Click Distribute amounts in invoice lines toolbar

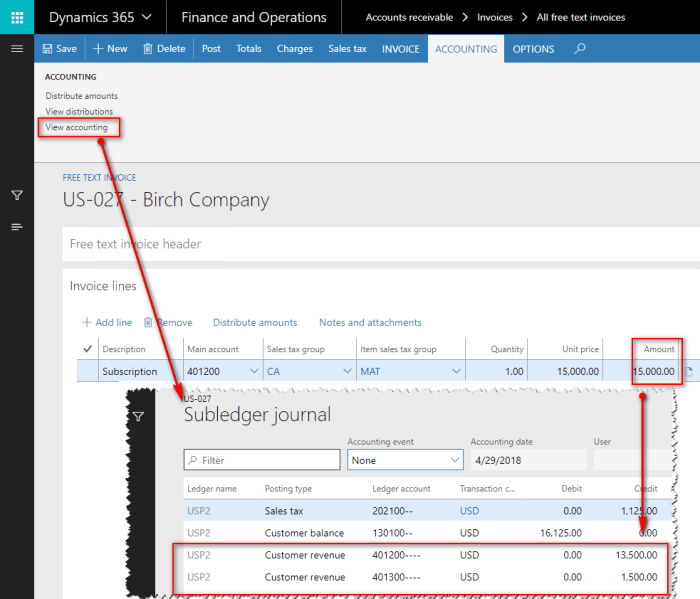point(255,322)
